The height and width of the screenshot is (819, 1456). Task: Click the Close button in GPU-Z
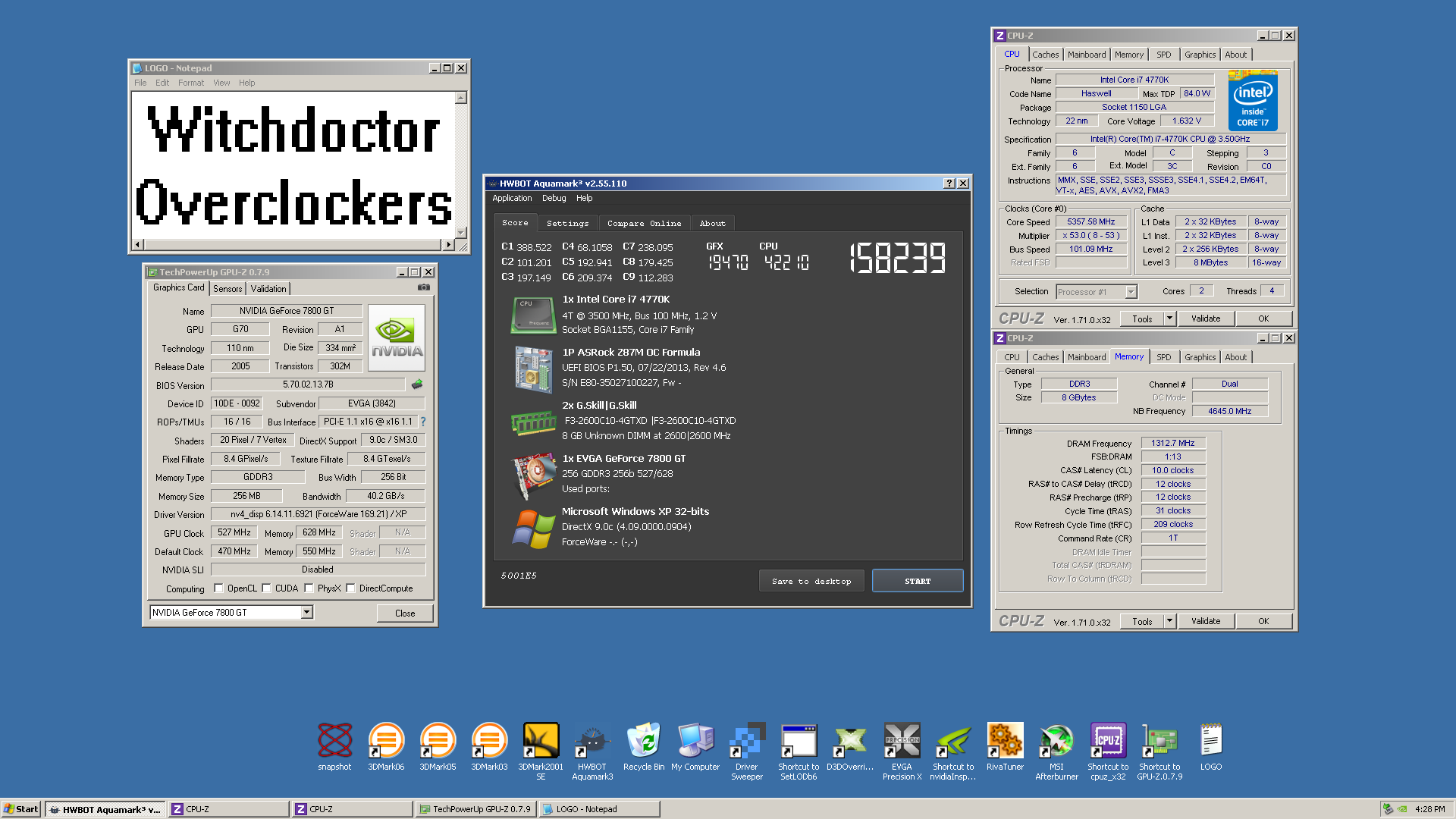point(405,613)
